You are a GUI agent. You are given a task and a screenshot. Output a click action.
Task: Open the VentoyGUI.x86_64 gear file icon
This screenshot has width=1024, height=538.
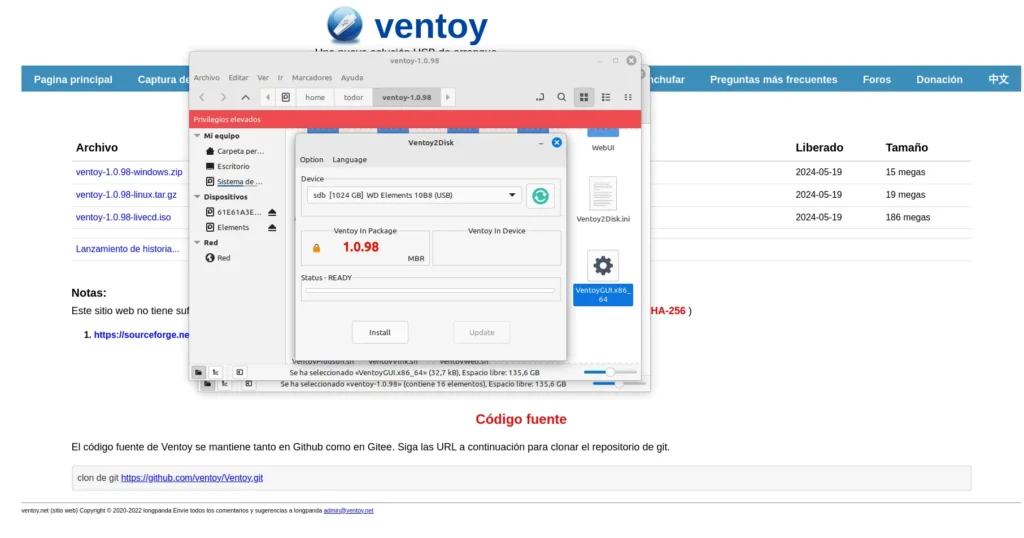(x=603, y=266)
